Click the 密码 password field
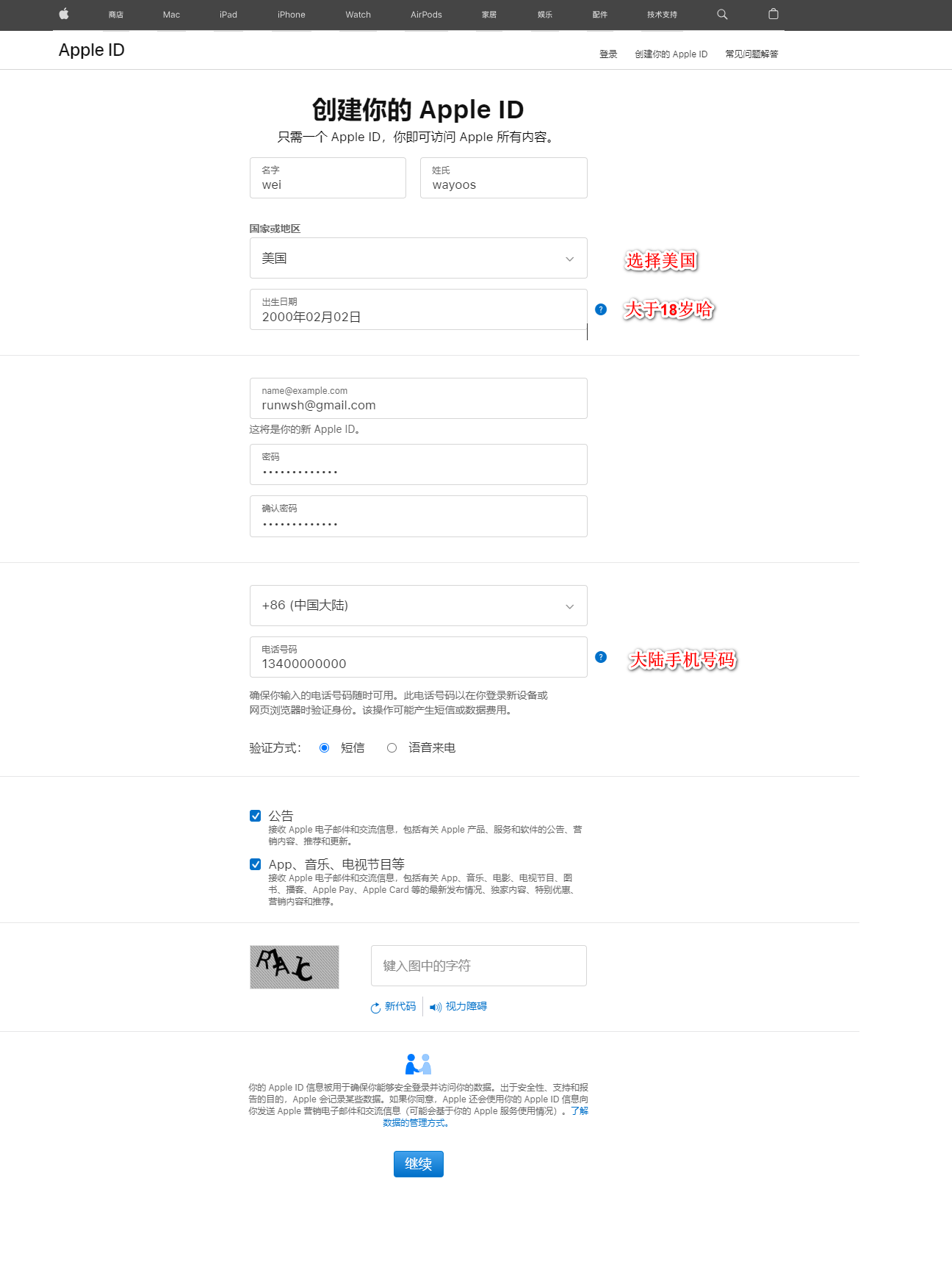952x1267 pixels. pyautogui.click(x=419, y=464)
